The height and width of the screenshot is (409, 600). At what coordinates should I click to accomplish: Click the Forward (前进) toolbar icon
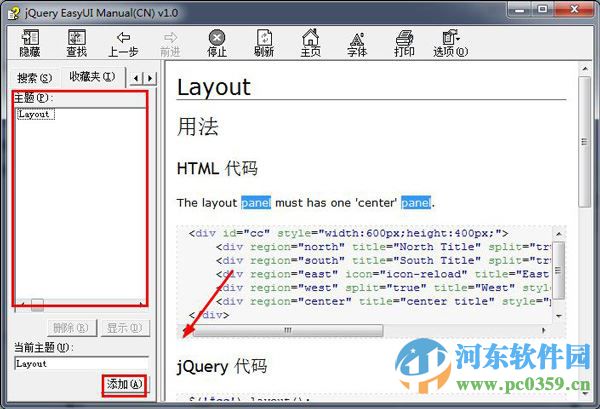170,43
